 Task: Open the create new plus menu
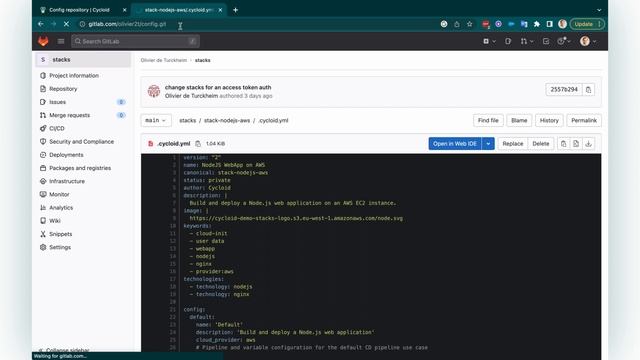(489, 41)
